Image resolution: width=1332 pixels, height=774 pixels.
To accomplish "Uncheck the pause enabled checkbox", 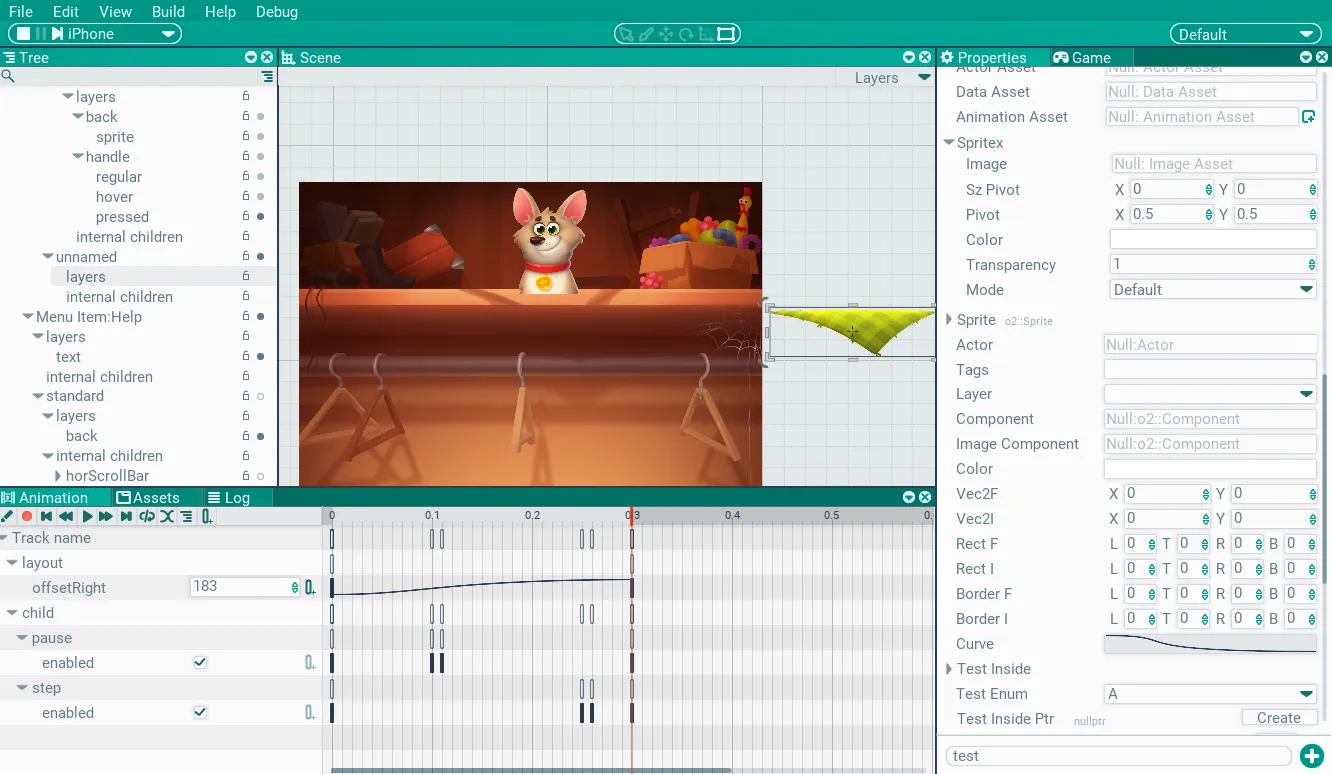I will (200, 663).
